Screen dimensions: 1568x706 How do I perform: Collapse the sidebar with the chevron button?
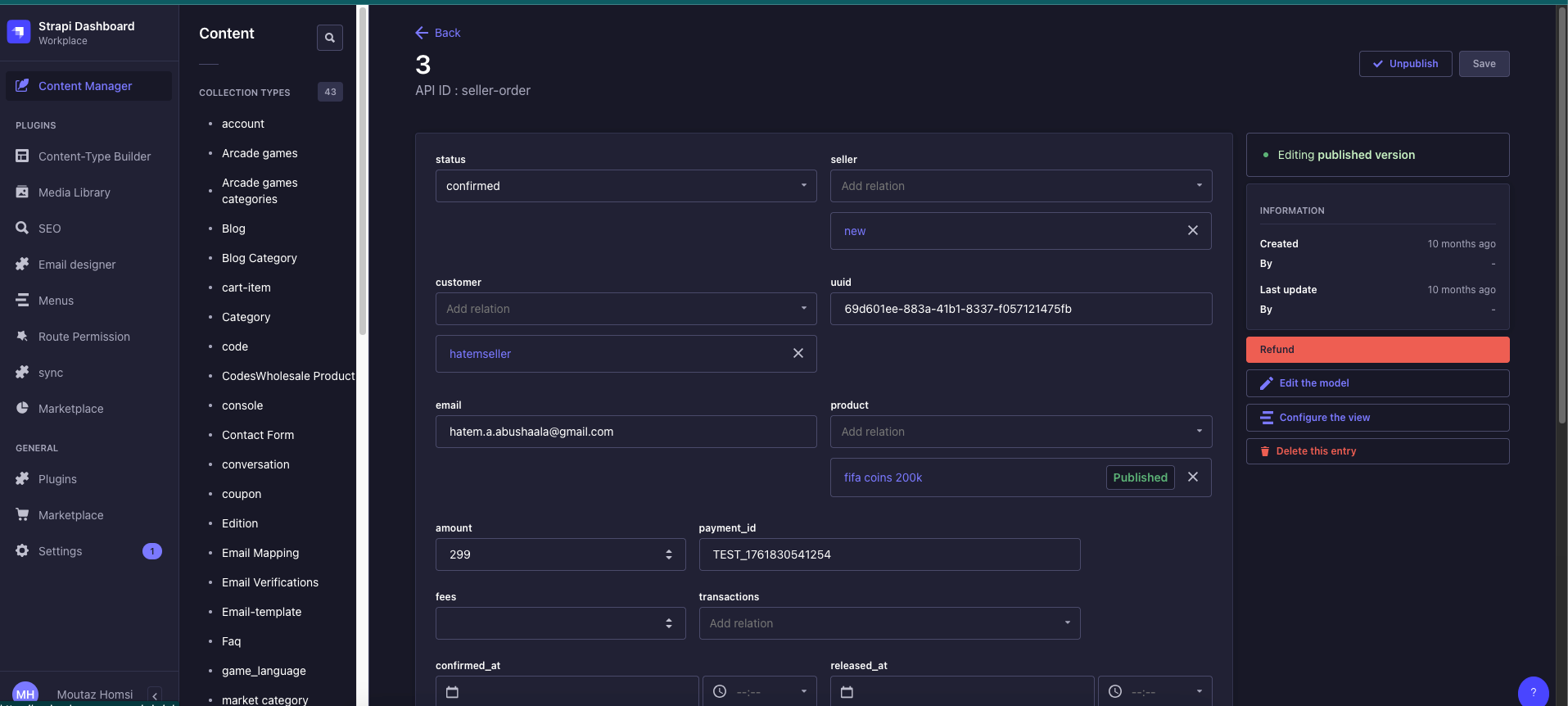coord(155,695)
